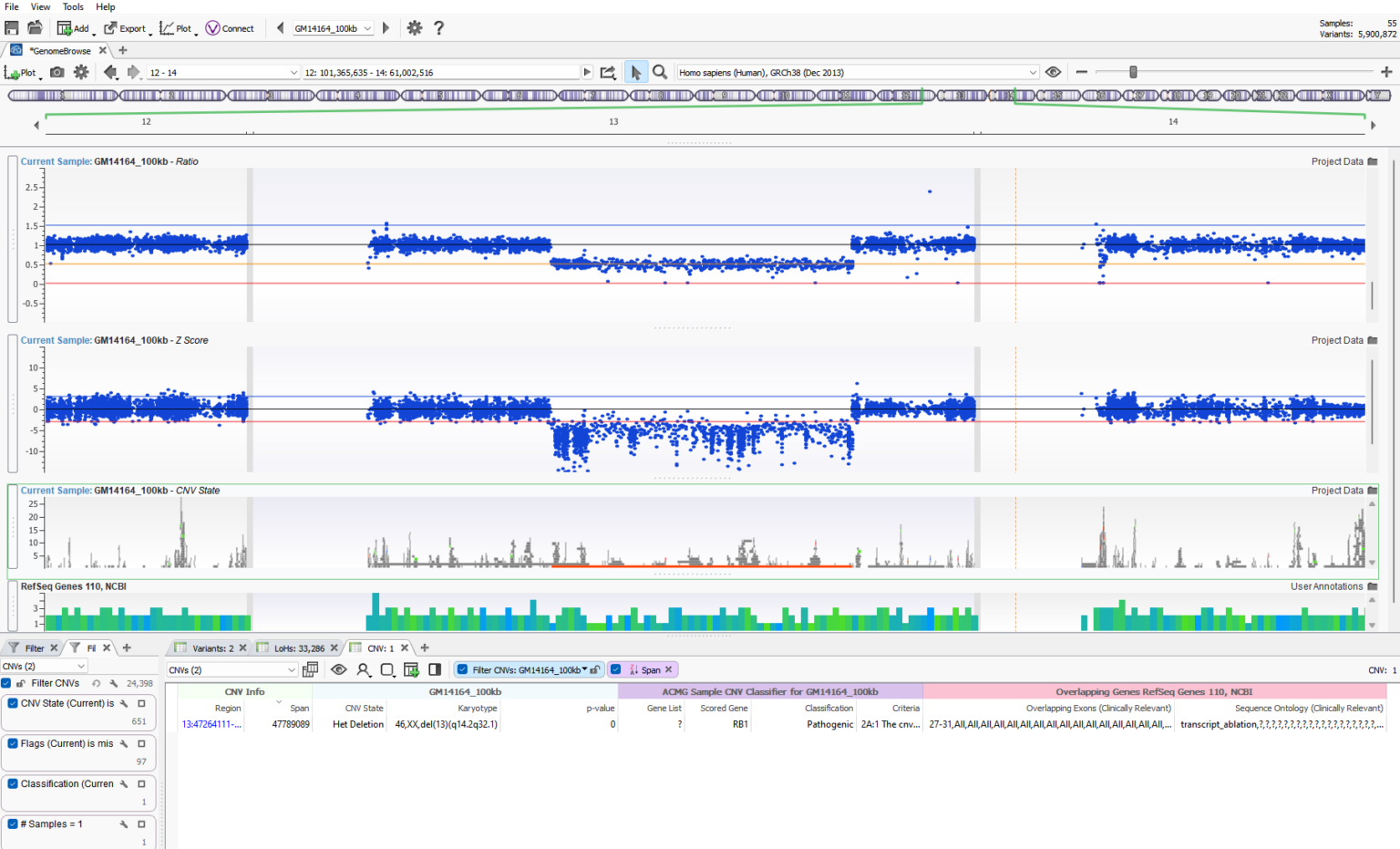Switch to the LoHs: 33,286 tab
This screenshot has height=849, width=1400.
[297, 647]
